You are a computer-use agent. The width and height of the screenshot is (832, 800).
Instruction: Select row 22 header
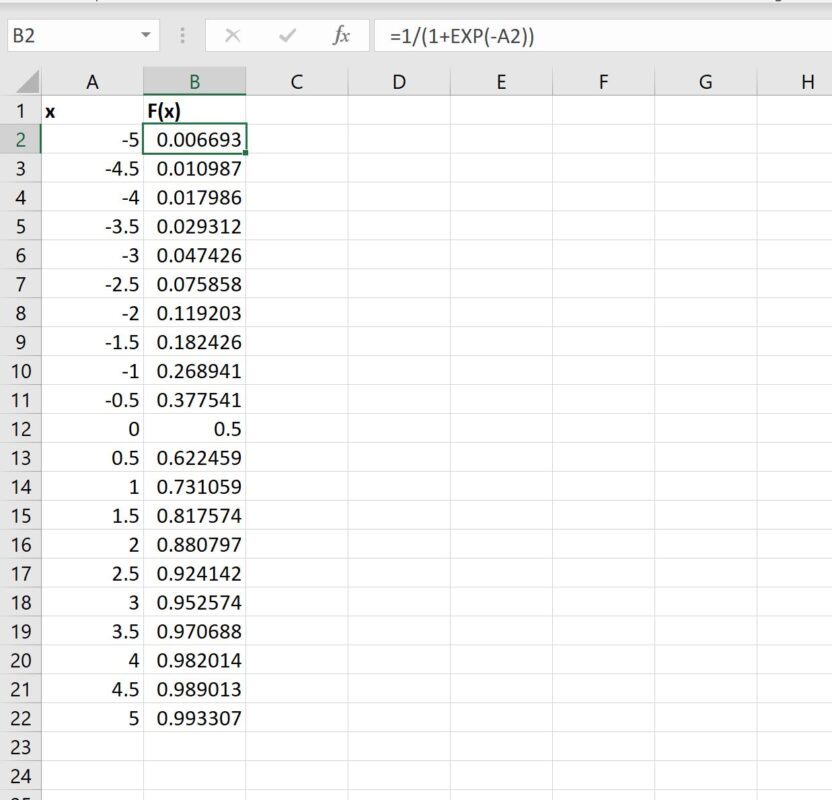(x=20, y=718)
